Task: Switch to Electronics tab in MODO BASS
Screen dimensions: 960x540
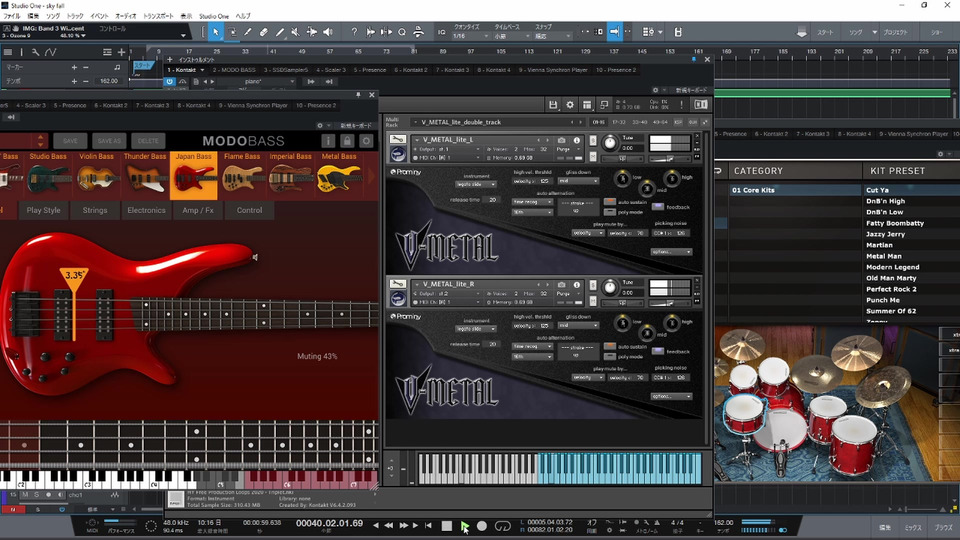Action: [146, 210]
